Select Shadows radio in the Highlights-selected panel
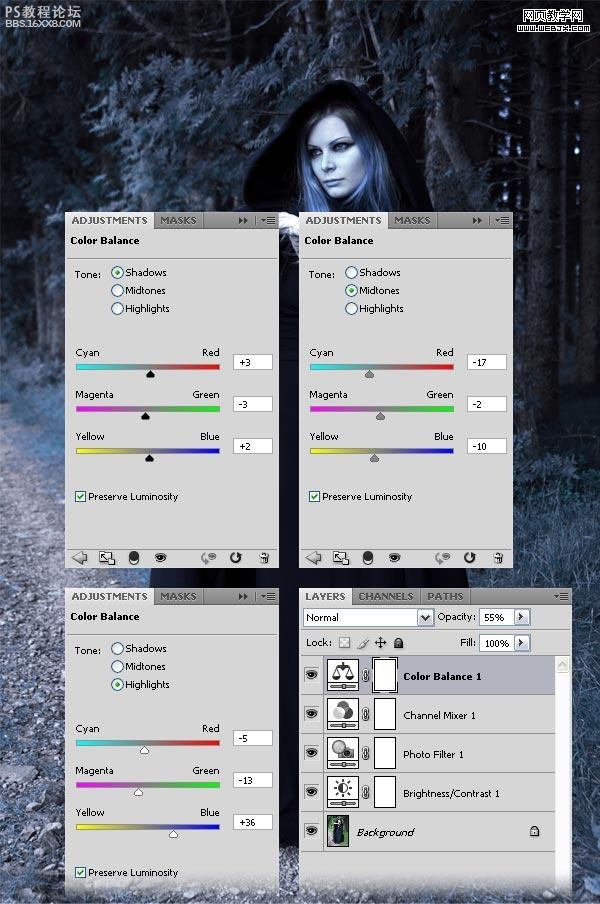The image size is (600, 904). pyautogui.click(x=118, y=648)
